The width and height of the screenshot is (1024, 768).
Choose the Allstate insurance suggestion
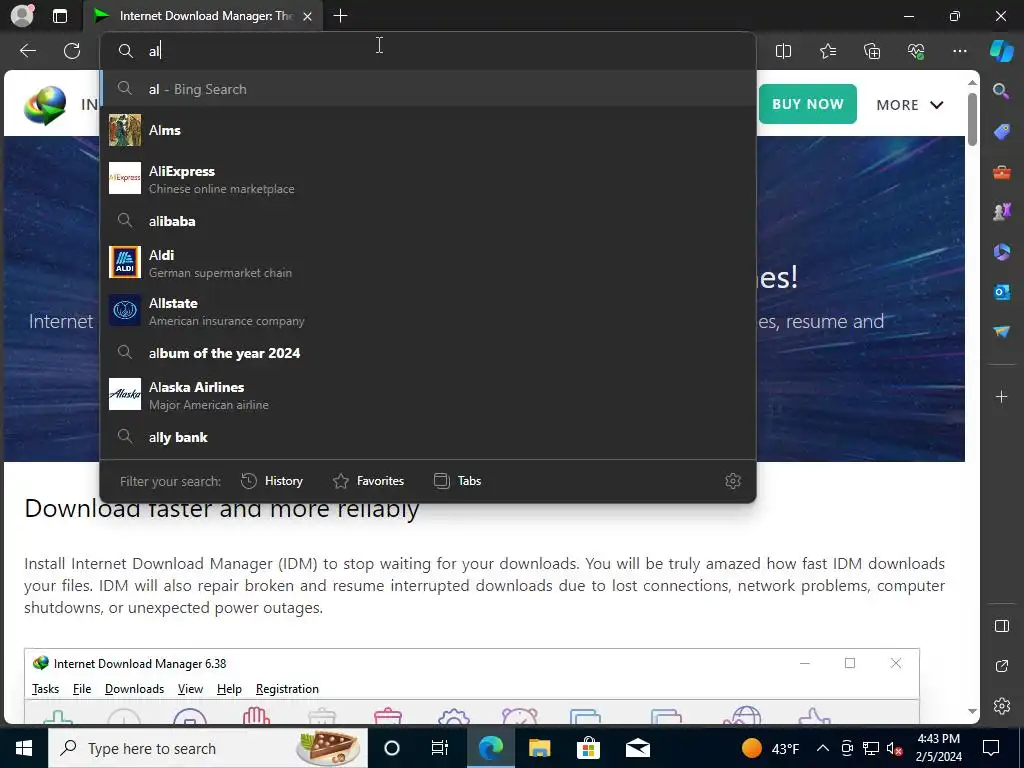point(428,311)
